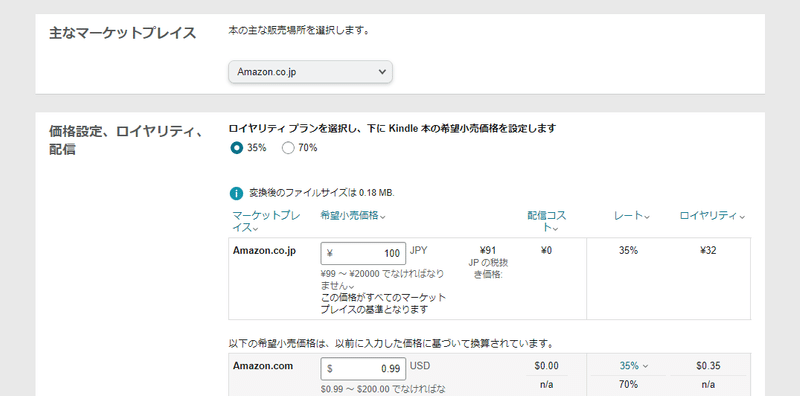
Task: Click the Amazon.co.jp marketplace row label
Action: pos(264,251)
